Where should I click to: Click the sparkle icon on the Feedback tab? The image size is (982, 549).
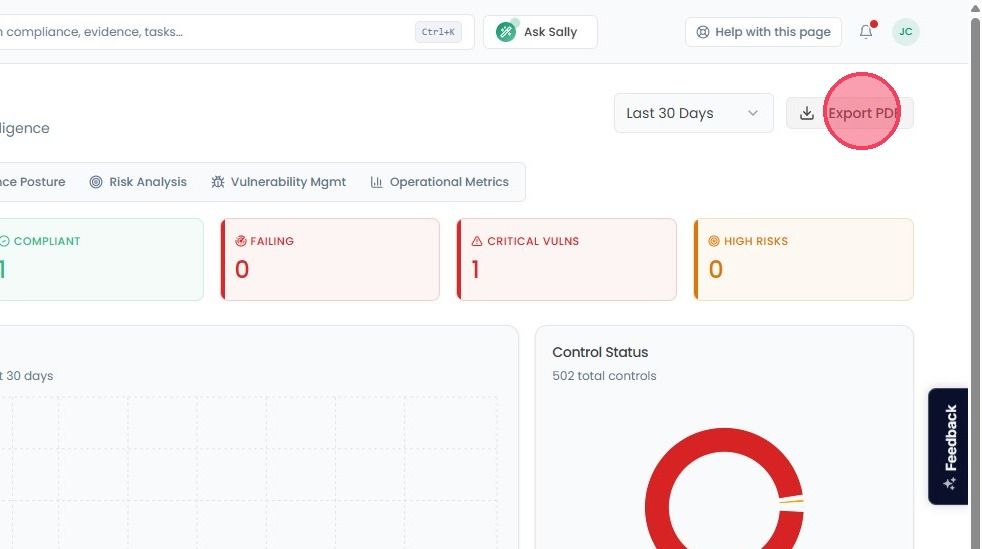click(x=949, y=484)
